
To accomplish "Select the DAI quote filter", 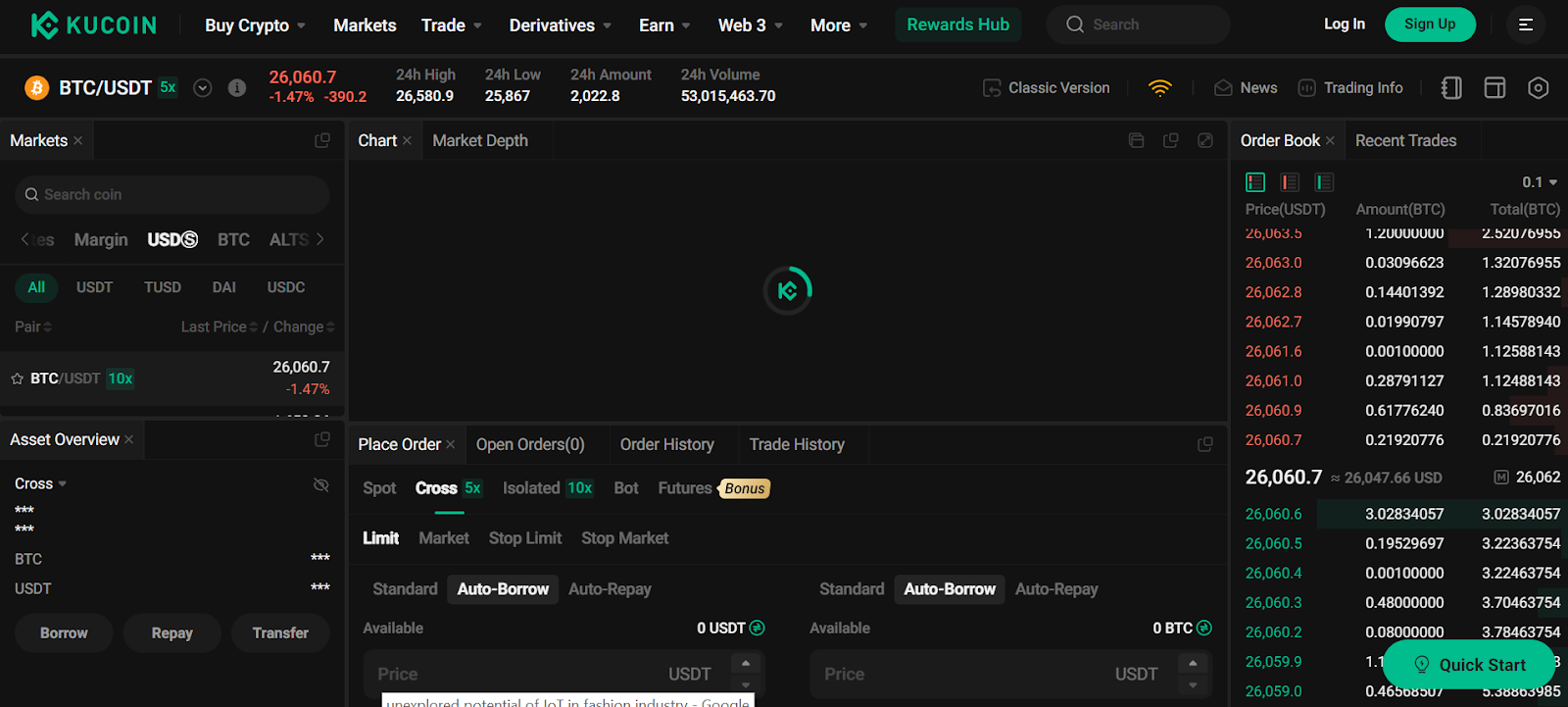I will coord(224,287).
